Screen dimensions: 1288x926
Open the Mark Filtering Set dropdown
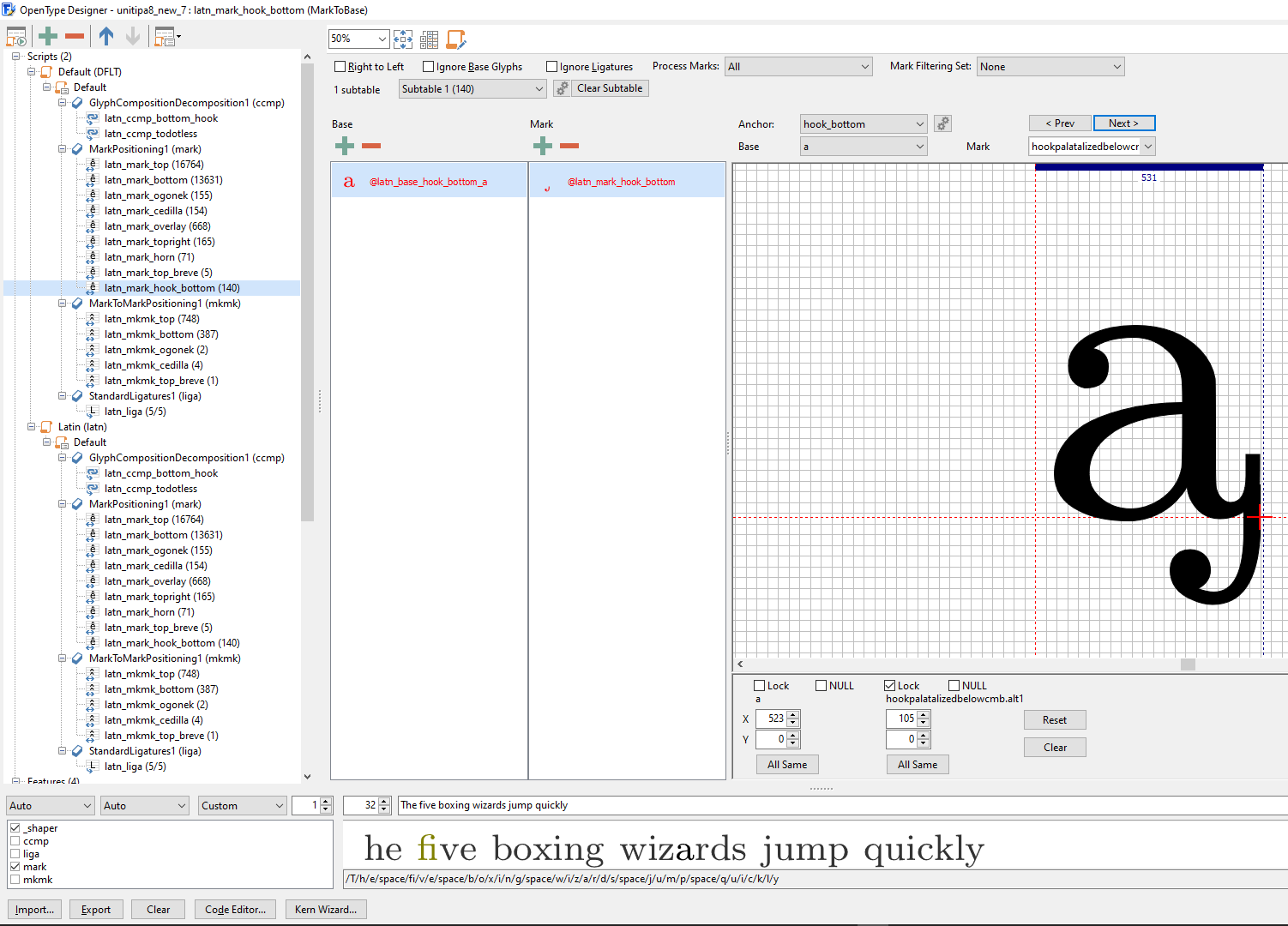coord(1050,67)
